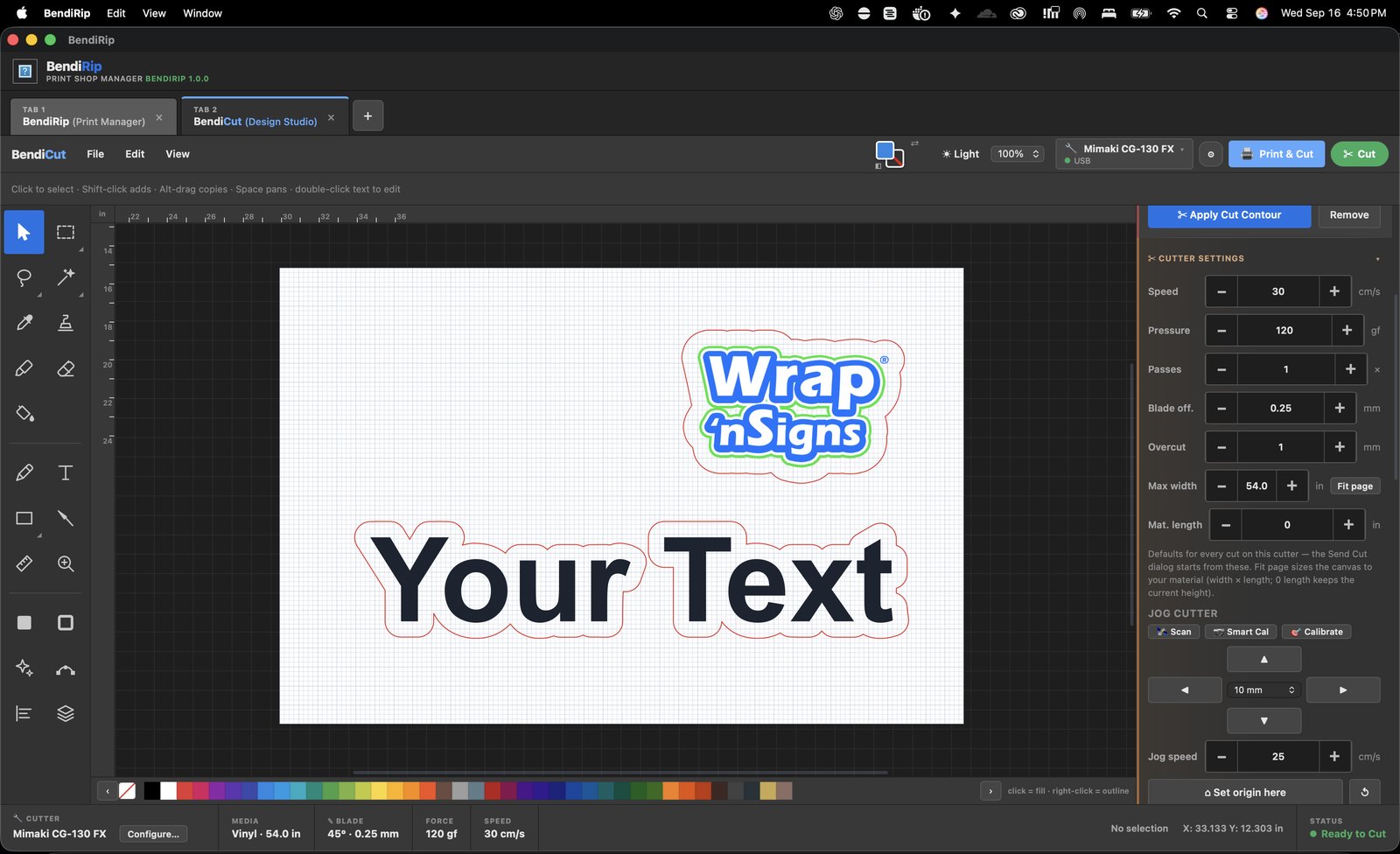The image size is (1400, 854).
Task: Decrease the Pressure value
Action: coord(1221,331)
